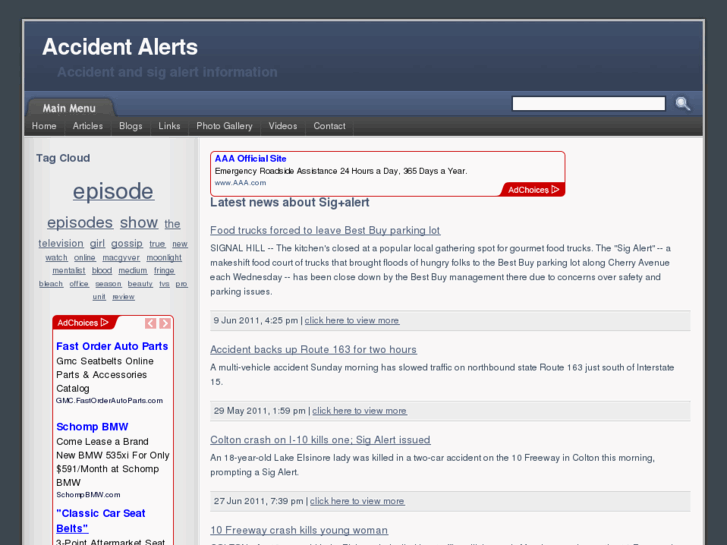Click the 'fringe' tag
The image size is (727, 545).
coord(164,270)
